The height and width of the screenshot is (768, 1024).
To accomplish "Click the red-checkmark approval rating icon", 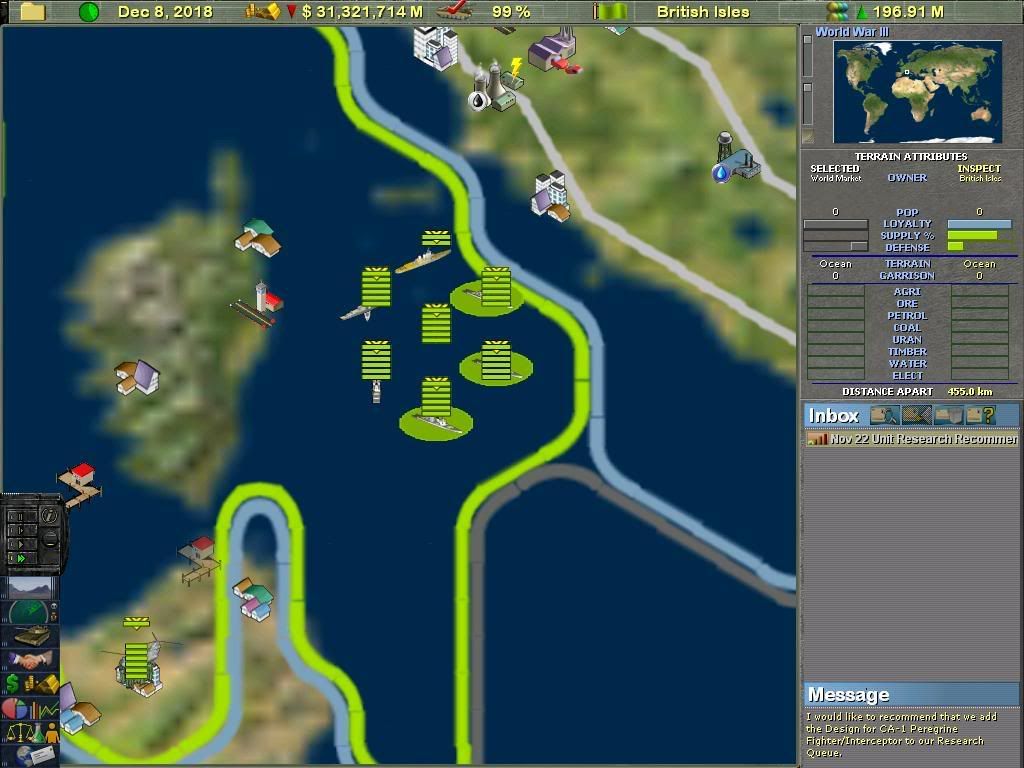I will point(454,10).
